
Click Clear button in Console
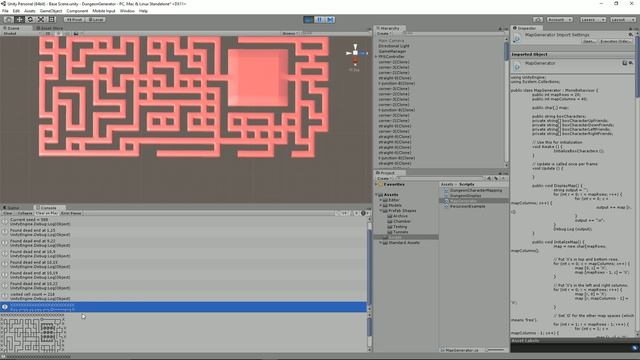pos(8,213)
